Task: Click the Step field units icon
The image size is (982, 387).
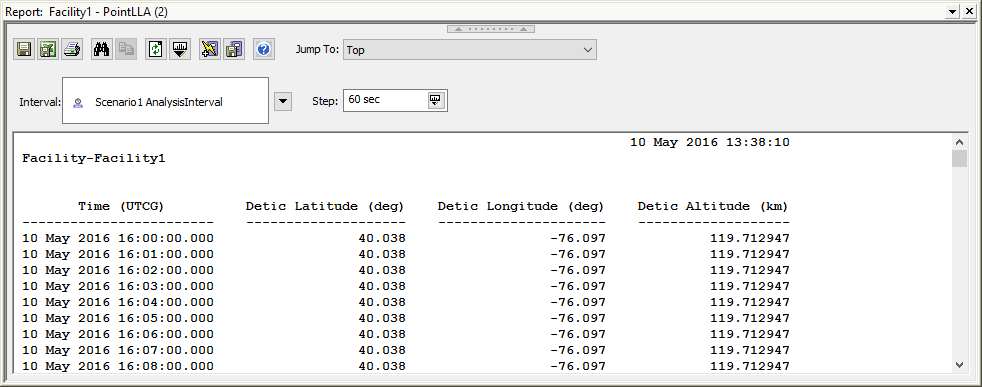Action: point(436,100)
